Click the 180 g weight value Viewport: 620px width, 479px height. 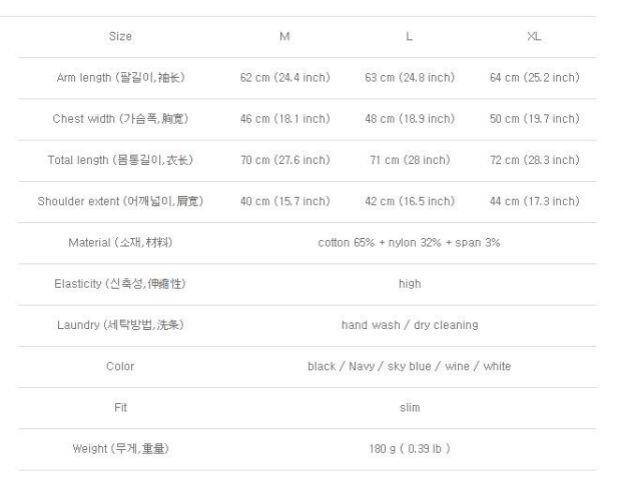pyautogui.click(x=409, y=448)
